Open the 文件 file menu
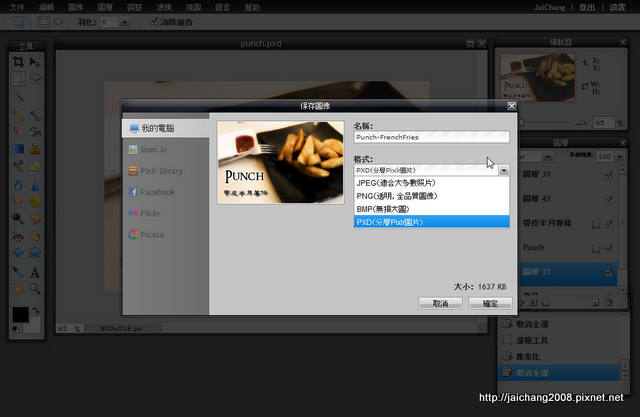Screen dimensions: 640x417 coord(16,7)
